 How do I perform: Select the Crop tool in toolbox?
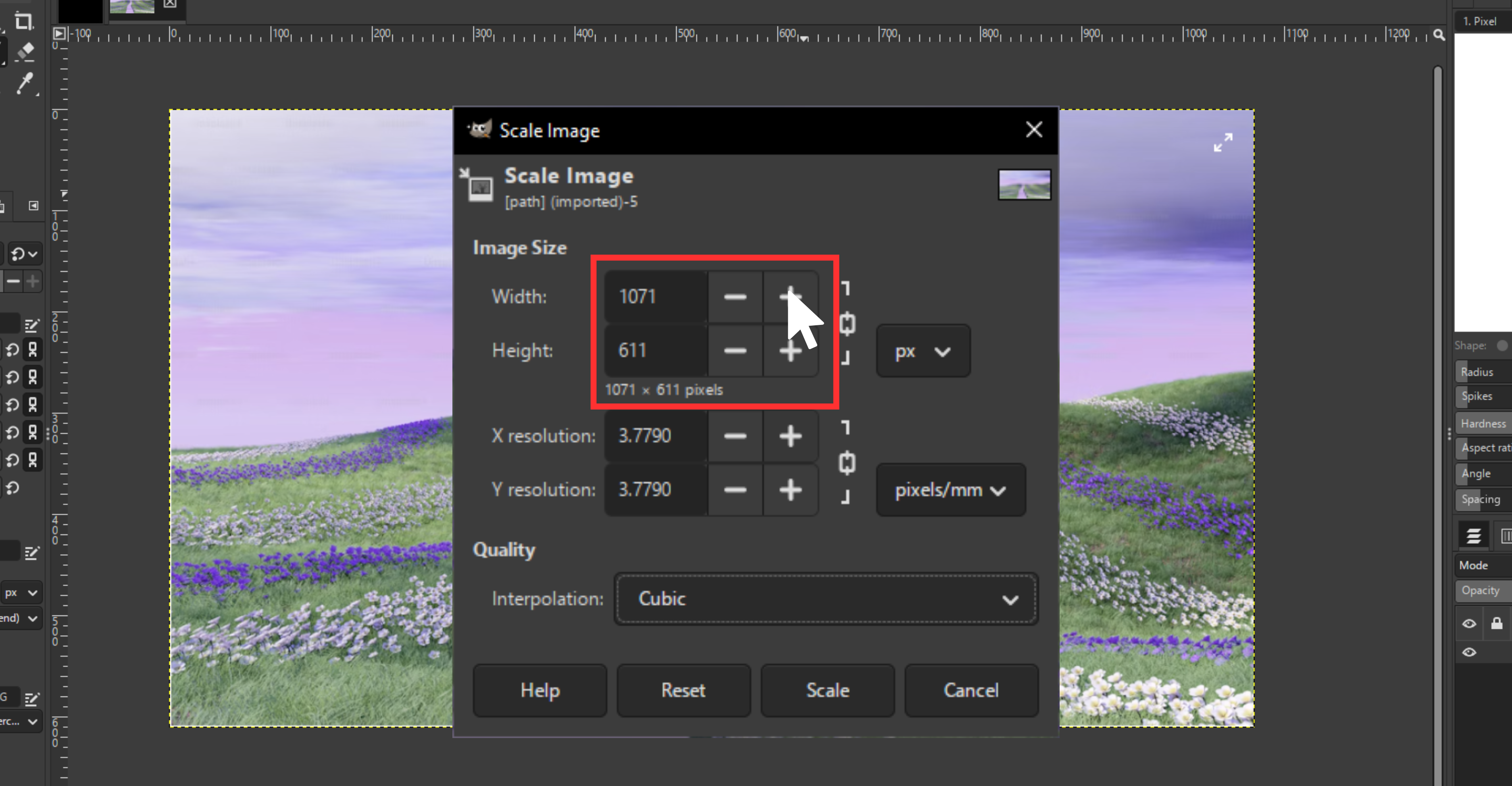tap(23, 21)
